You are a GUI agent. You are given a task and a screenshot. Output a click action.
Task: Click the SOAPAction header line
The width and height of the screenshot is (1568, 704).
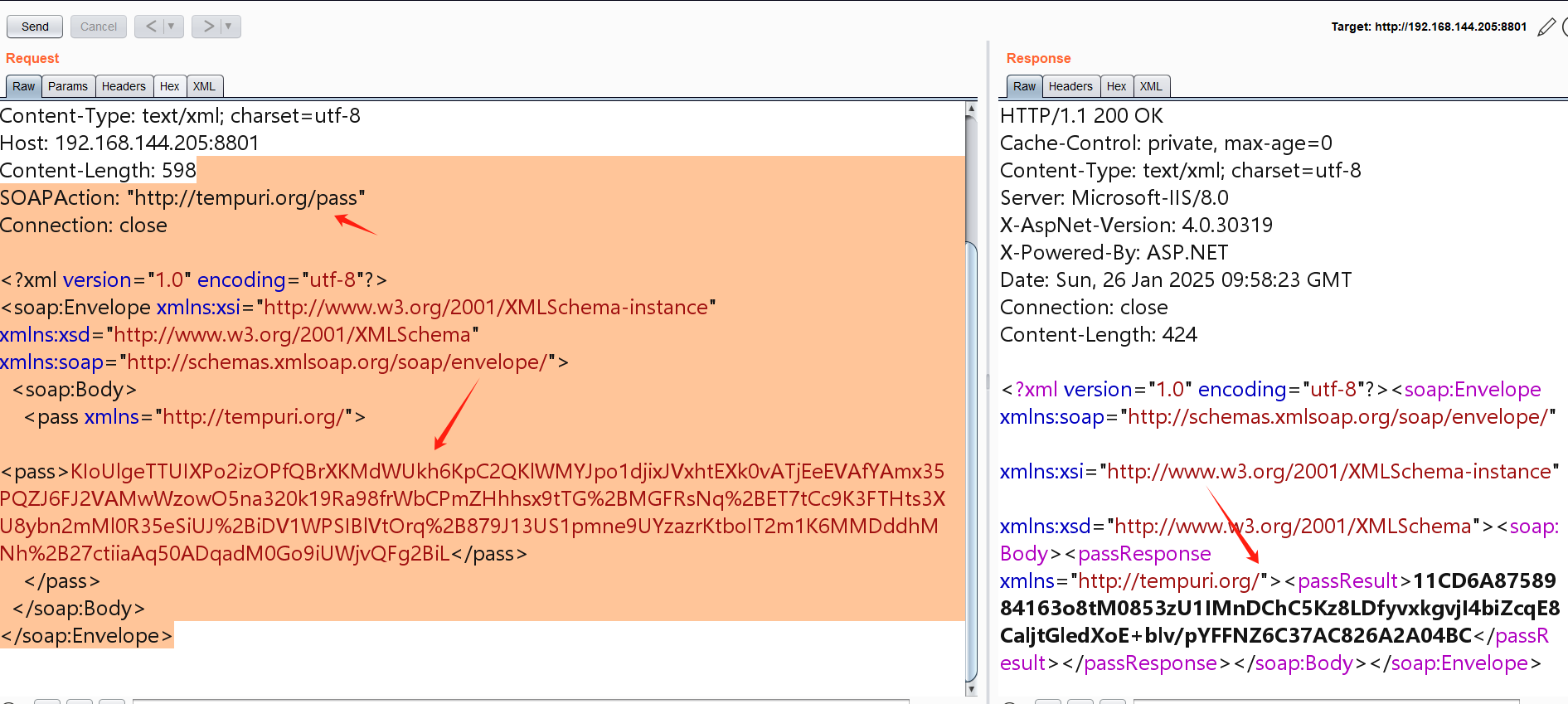point(182,197)
